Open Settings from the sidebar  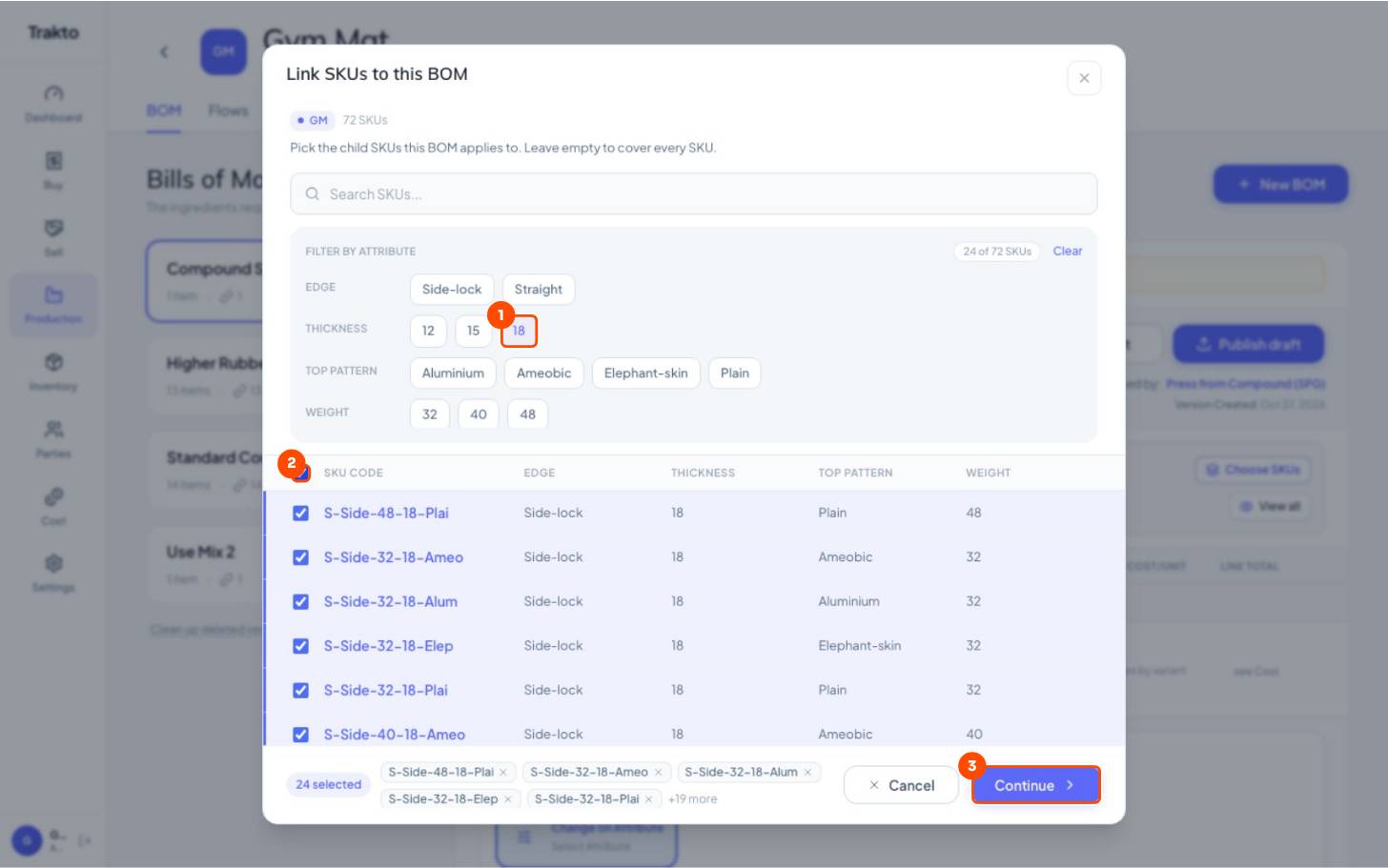click(x=53, y=574)
